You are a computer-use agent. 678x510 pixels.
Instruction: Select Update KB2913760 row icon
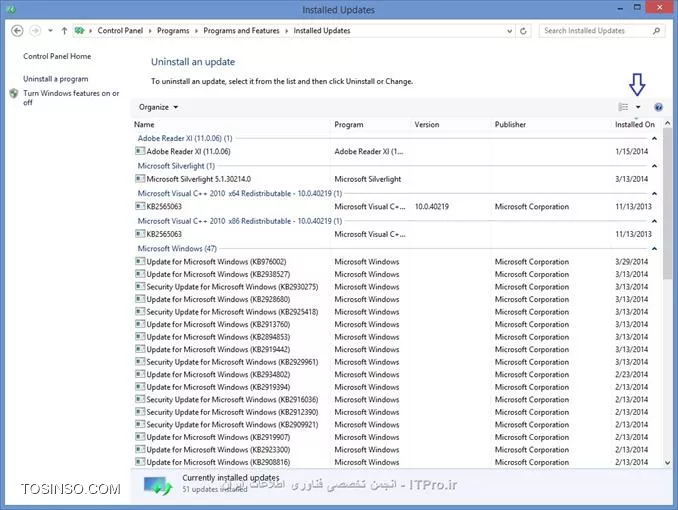(140, 324)
